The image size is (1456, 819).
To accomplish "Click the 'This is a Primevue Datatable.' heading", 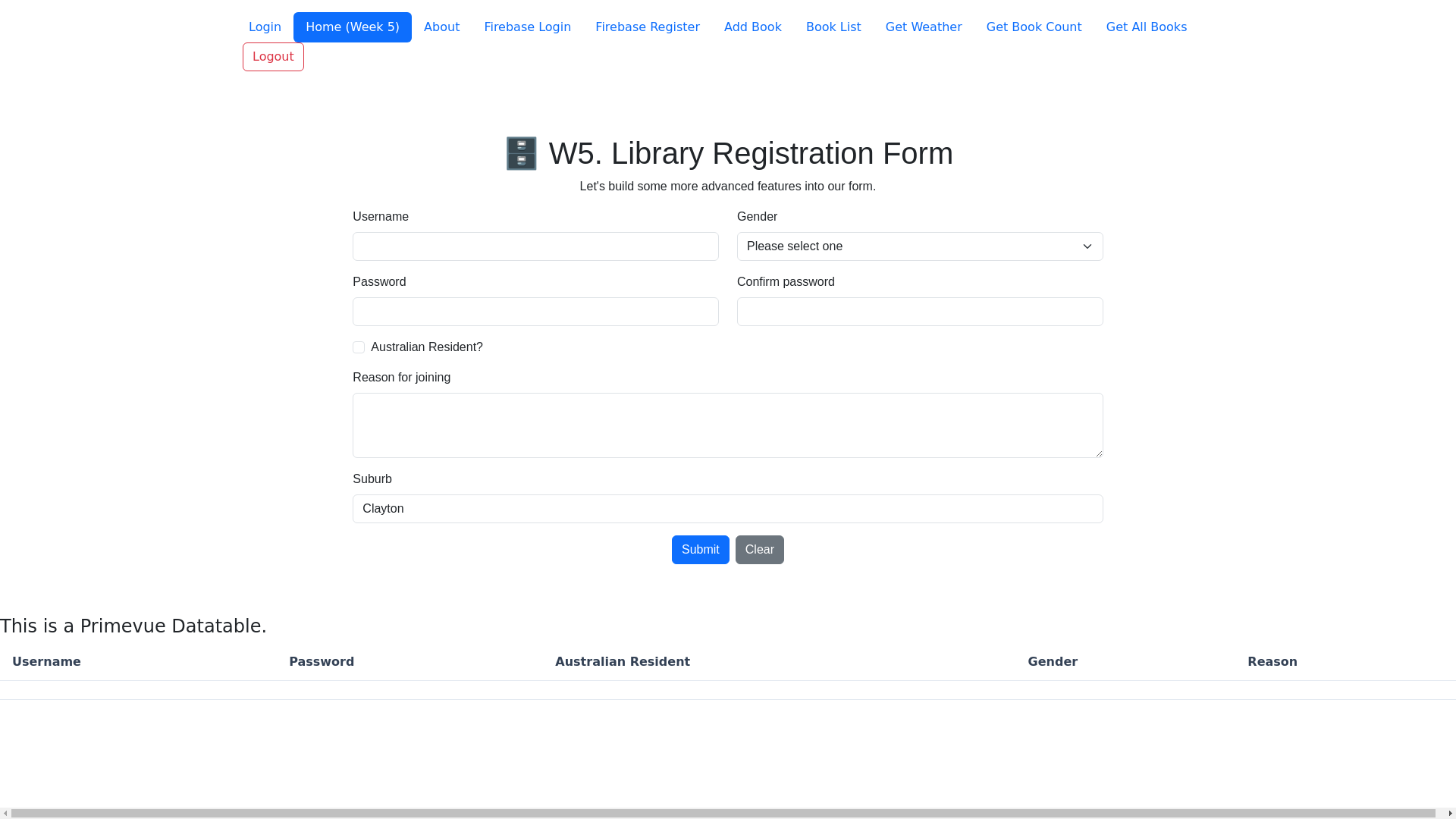I will click(x=133, y=626).
